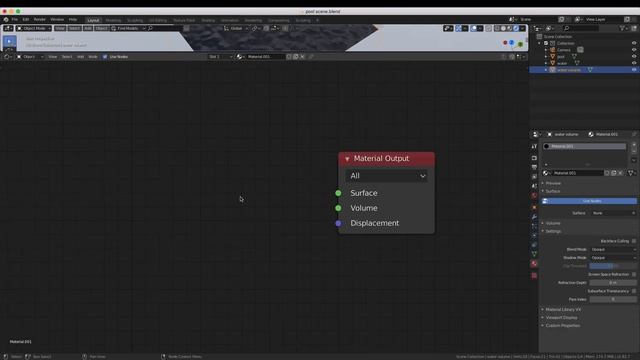Toggle the Collection exclude checkbox in outliner

pos(546,43)
